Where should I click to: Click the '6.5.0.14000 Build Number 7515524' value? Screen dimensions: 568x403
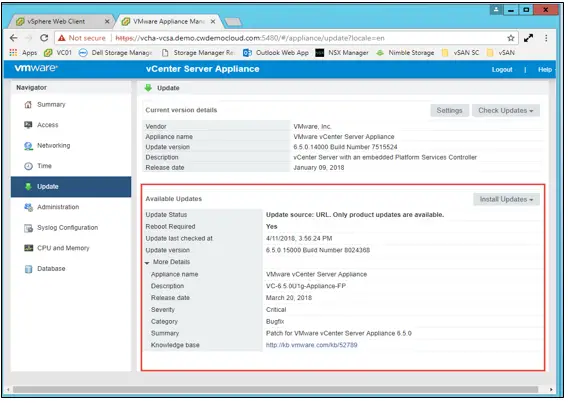click(345, 147)
